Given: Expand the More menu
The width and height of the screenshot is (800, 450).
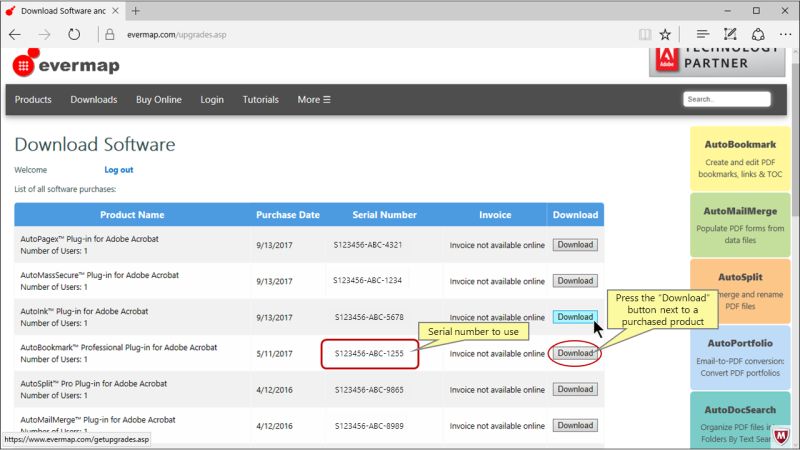Looking at the screenshot, I should pos(314,99).
